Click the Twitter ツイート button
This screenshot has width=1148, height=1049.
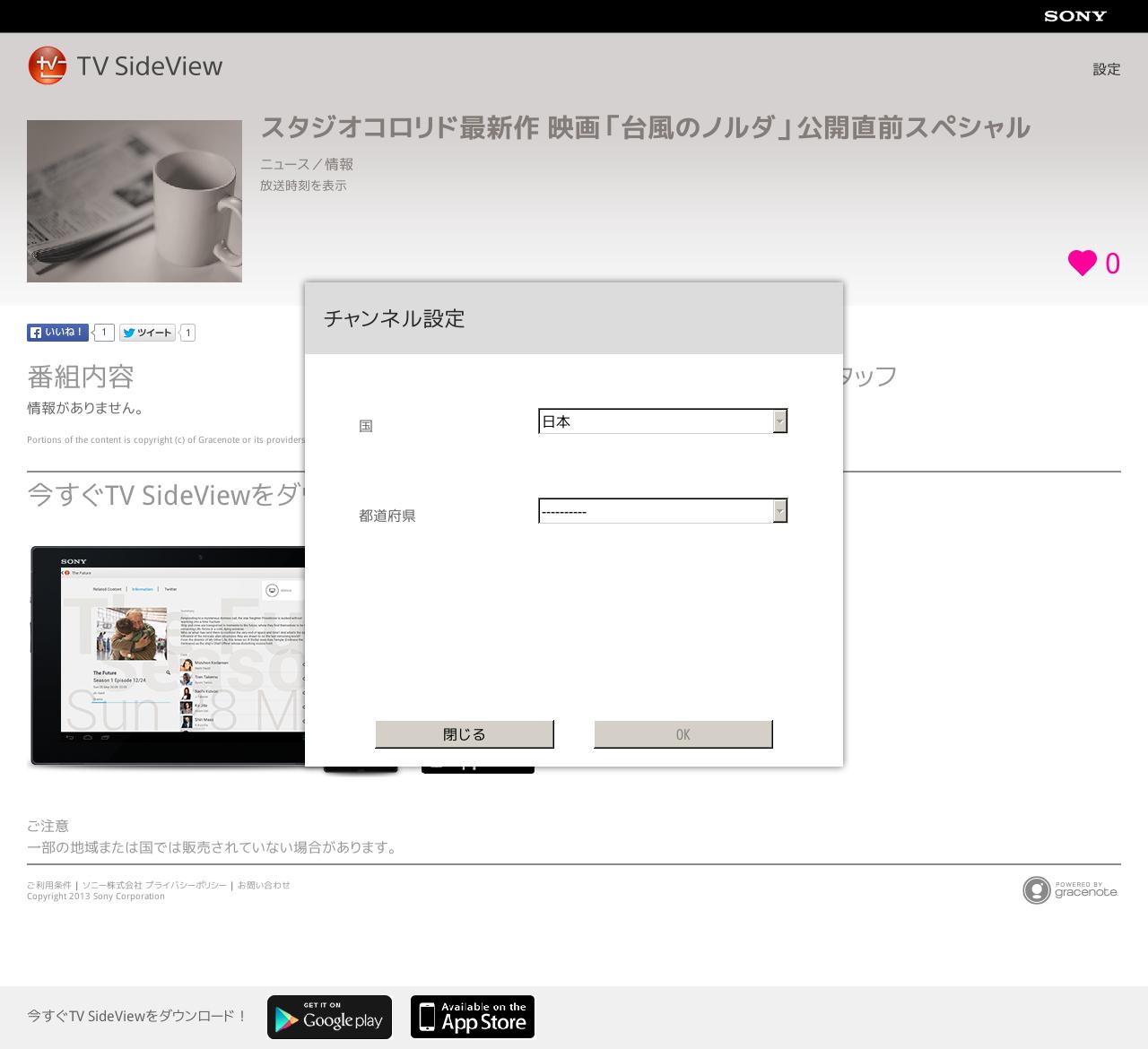tap(147, 333)
